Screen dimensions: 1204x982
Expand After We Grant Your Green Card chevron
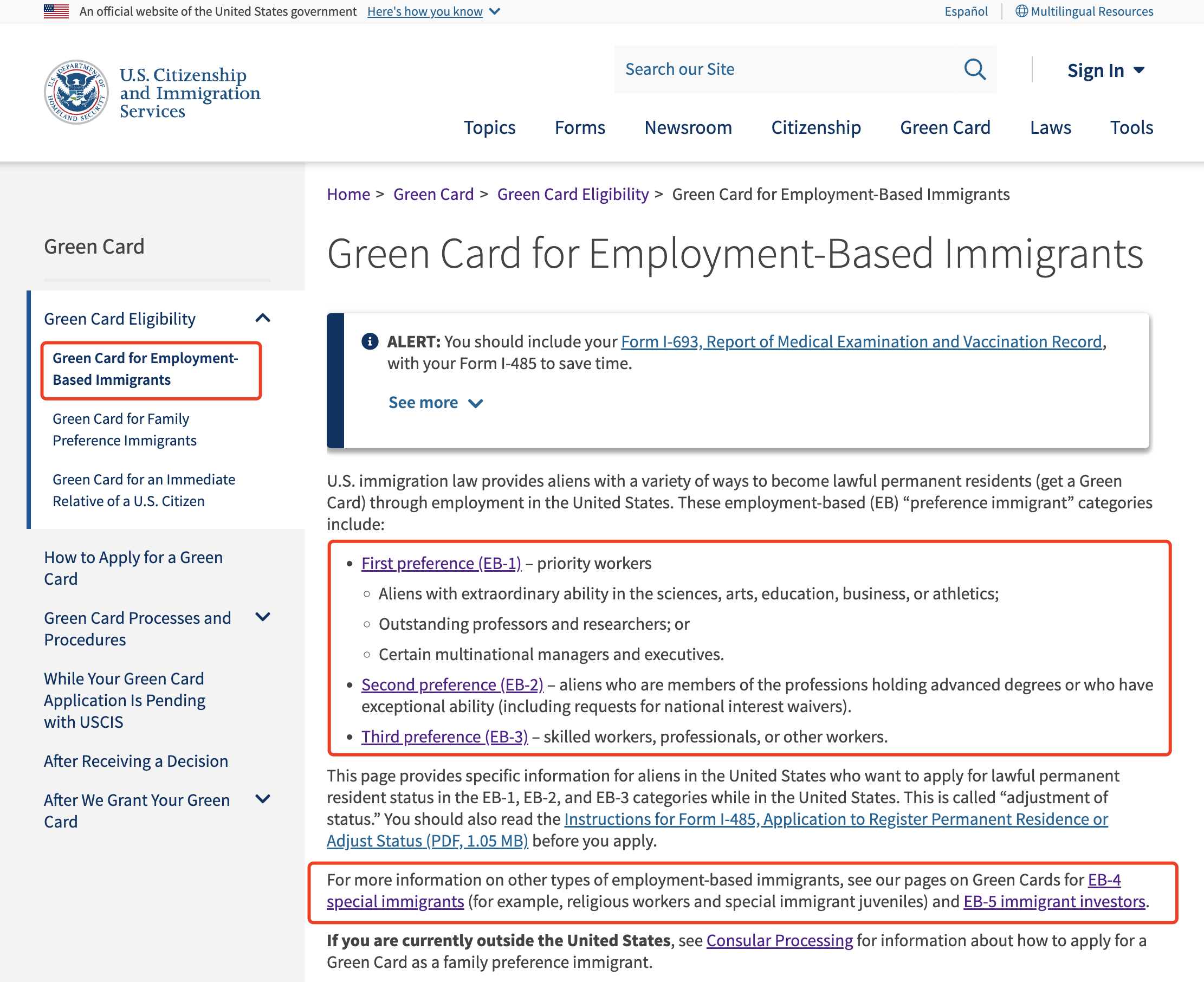click(263, 799)
